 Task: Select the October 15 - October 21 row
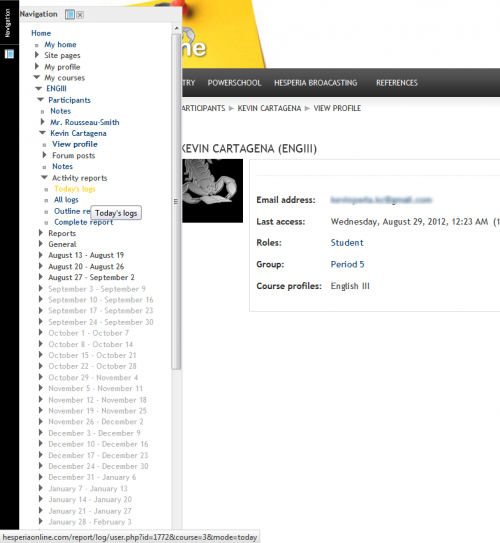(x=92, y=355)
